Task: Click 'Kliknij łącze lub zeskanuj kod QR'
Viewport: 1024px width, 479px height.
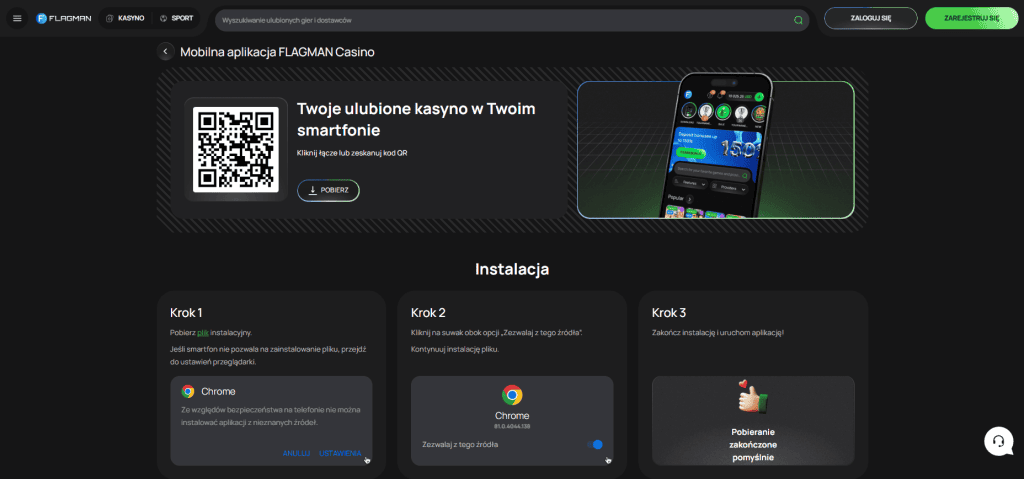Action: [353, 153]
